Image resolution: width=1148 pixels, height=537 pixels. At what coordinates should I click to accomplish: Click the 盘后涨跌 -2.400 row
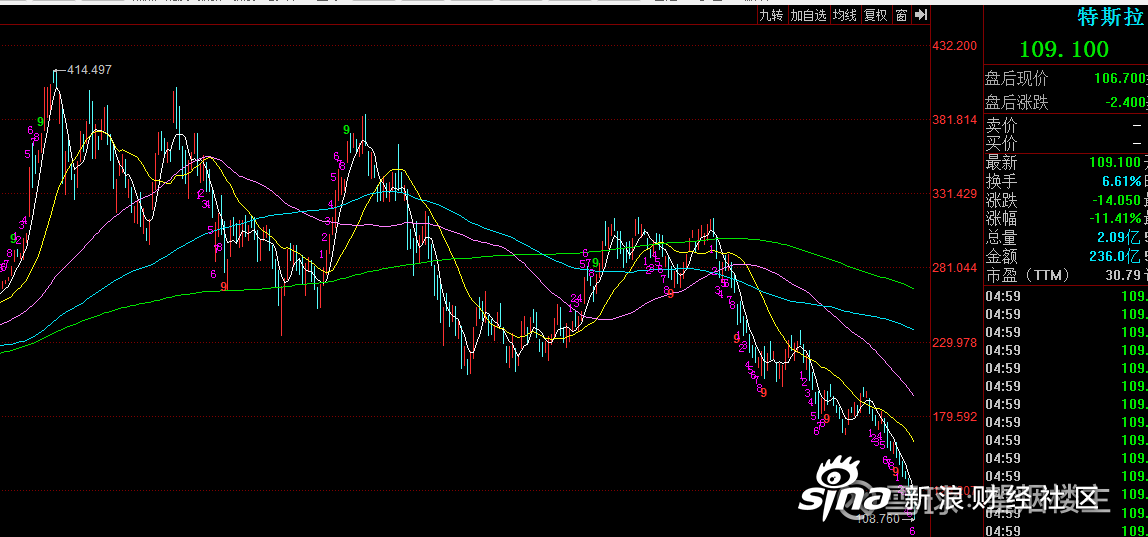pos(1066,103)
